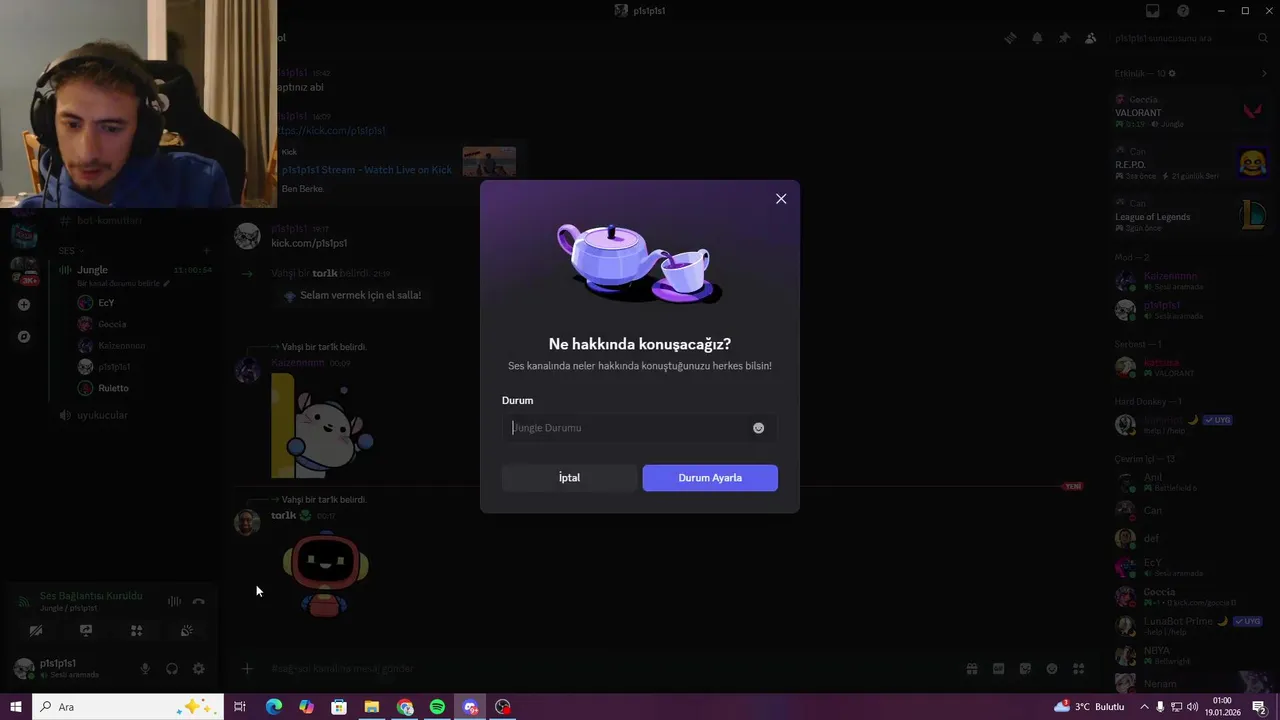The width and height of the screenshot is (1280, 720).
Task: Click the Durum Ayarla button
Action: coord(710,478)
